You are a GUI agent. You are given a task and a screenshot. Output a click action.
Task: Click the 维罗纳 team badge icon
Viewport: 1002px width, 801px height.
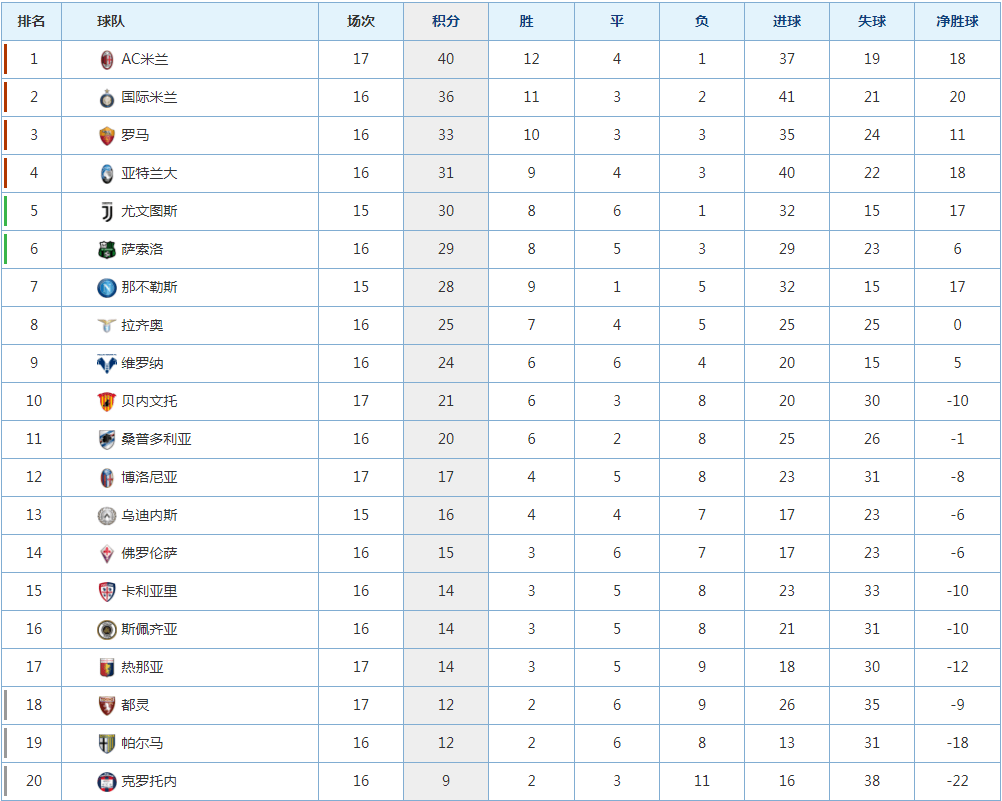coord(107,363)
